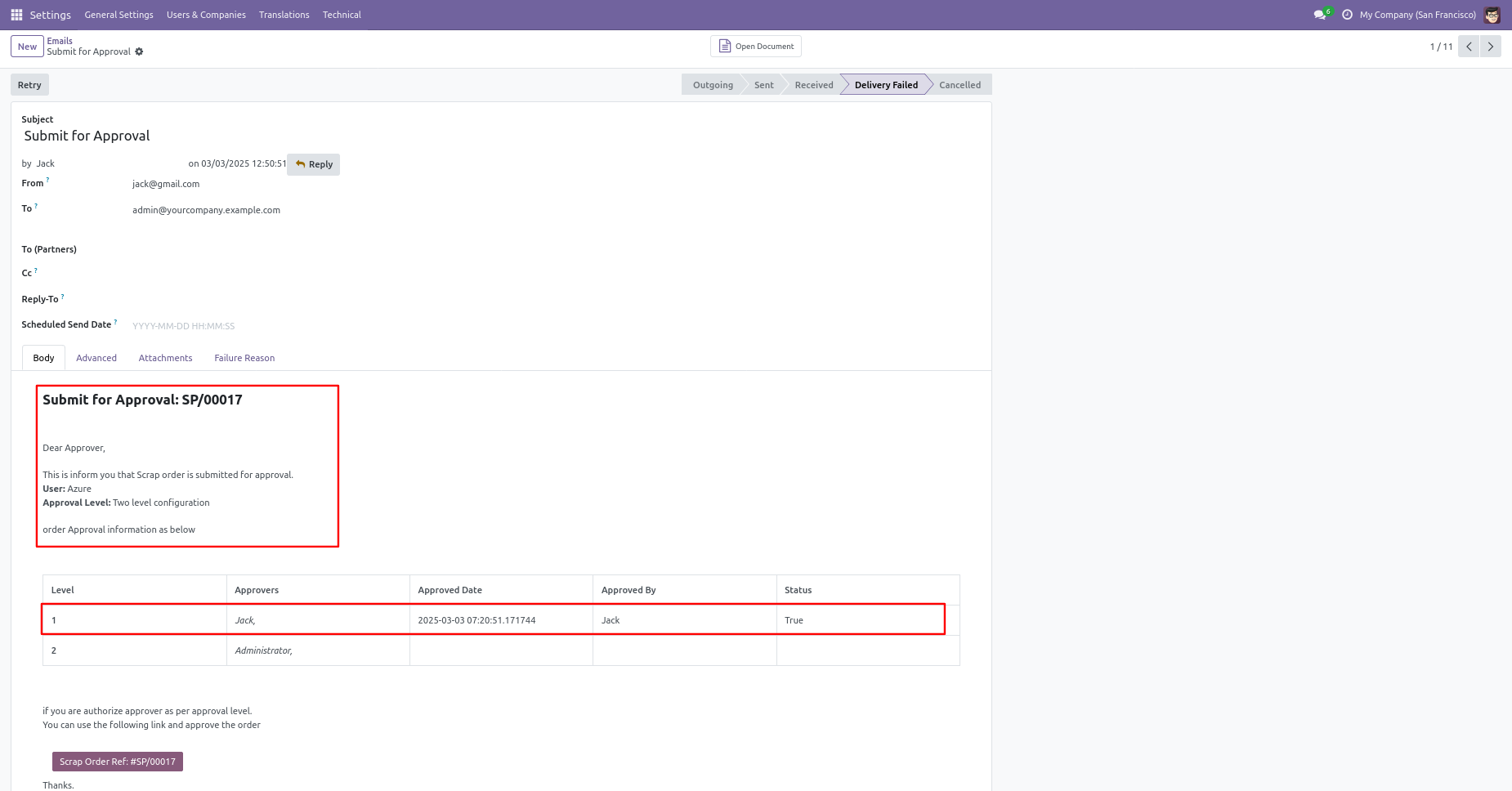Go to the previous record arrow
This screenshot has height=791, width=1512.
1469,47
